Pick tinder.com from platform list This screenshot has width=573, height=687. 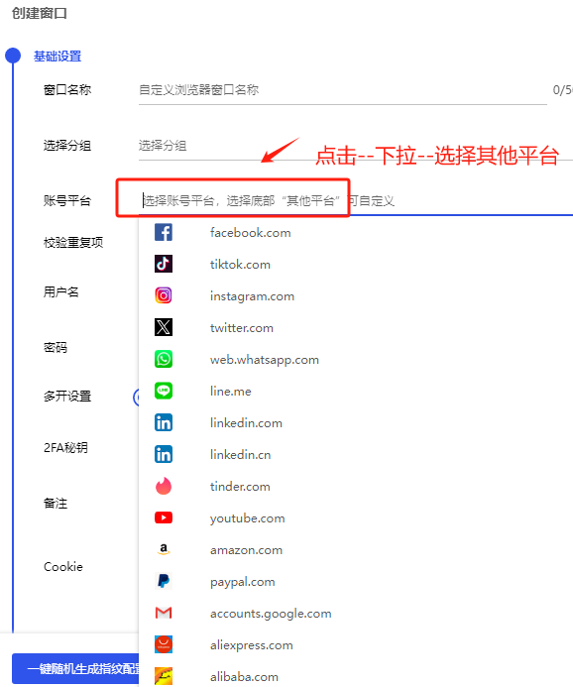pos(240,486)
